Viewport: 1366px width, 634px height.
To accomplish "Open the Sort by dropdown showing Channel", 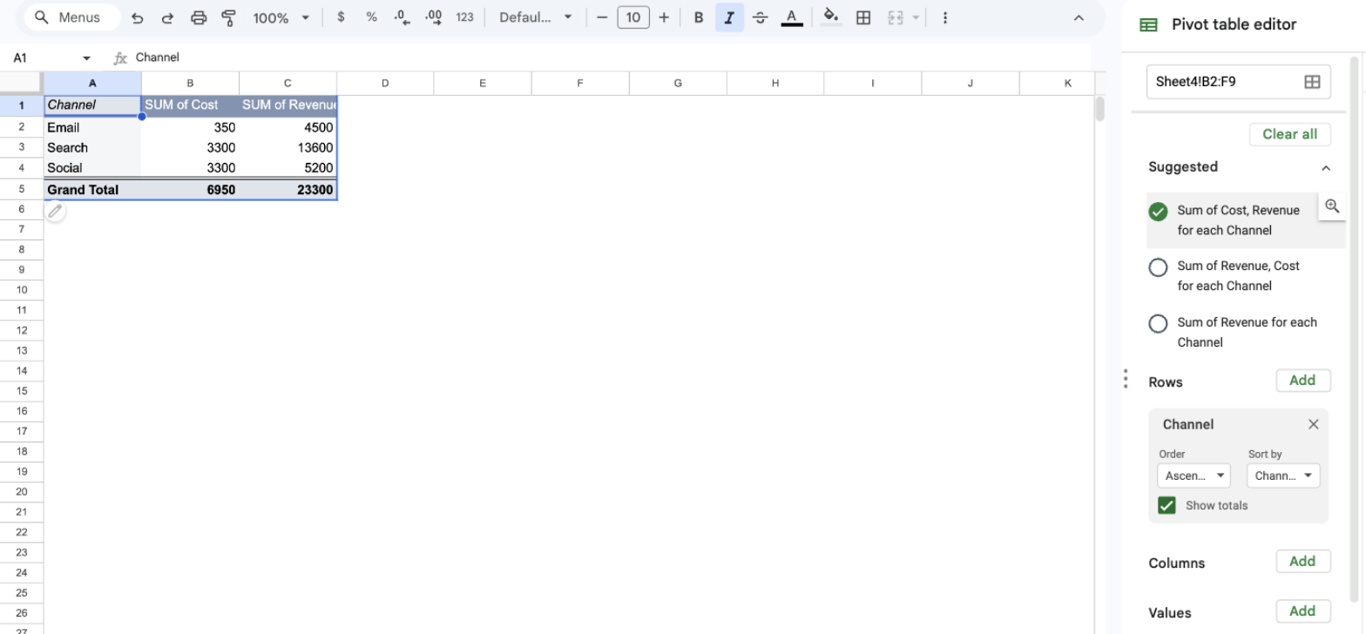I will tap(1284, 476).
